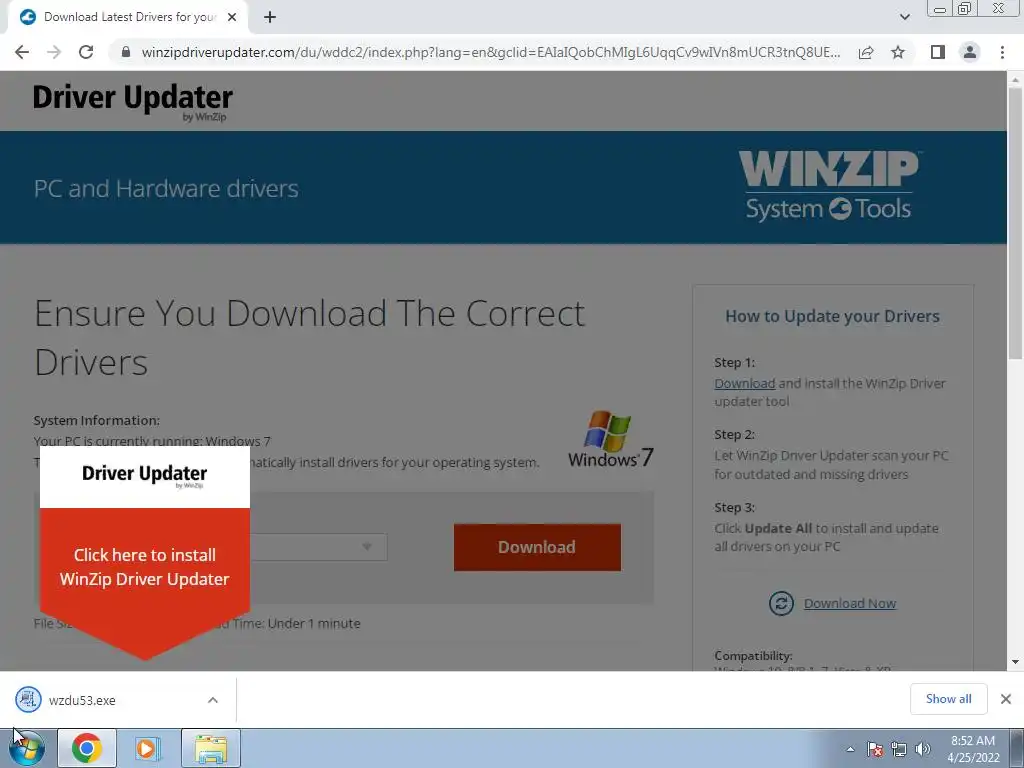
Task: View site security lock info
Action: tap(126, 52)
